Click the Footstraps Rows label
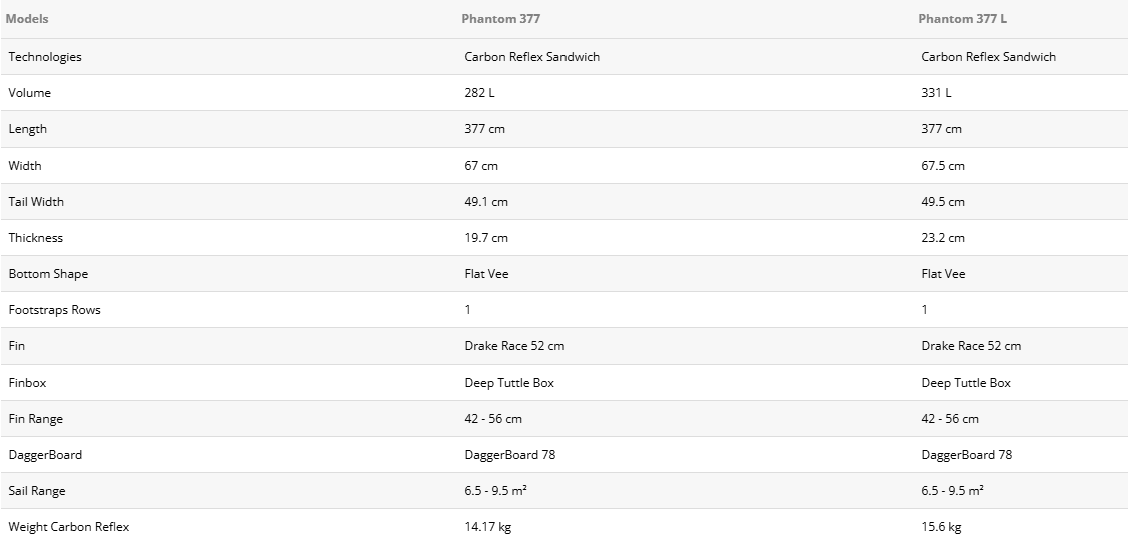 (54, 309)
